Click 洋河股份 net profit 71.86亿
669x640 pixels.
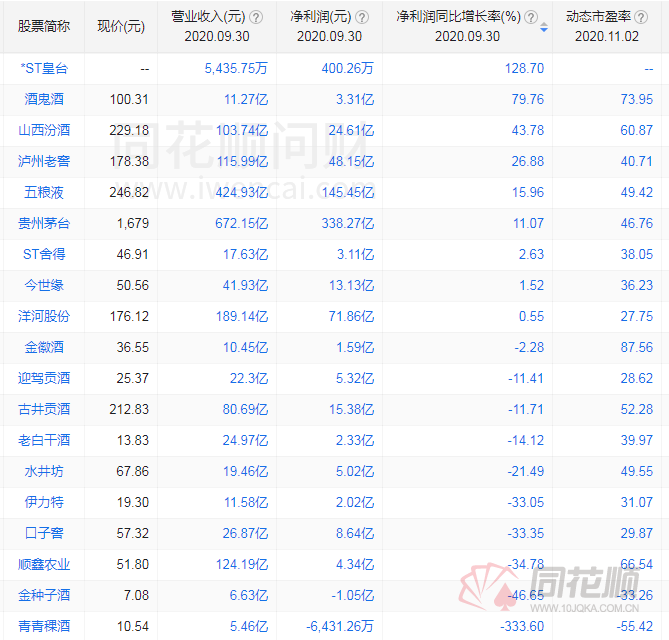351,316
